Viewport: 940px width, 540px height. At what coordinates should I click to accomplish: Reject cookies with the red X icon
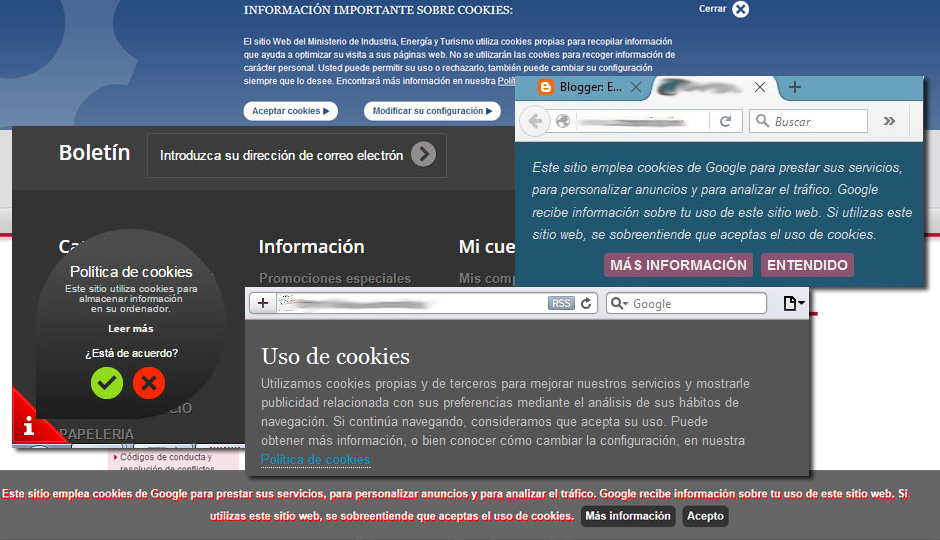(x=149, y=383)
